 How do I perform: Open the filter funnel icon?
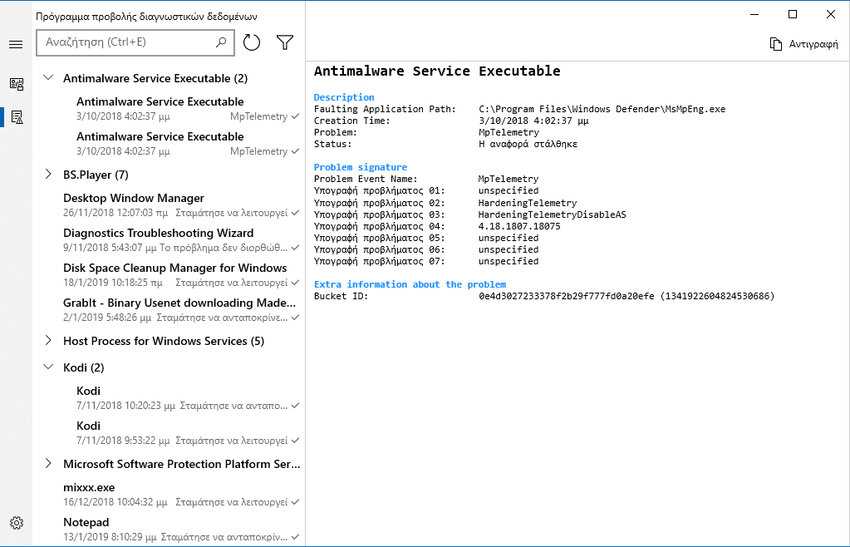285,42
